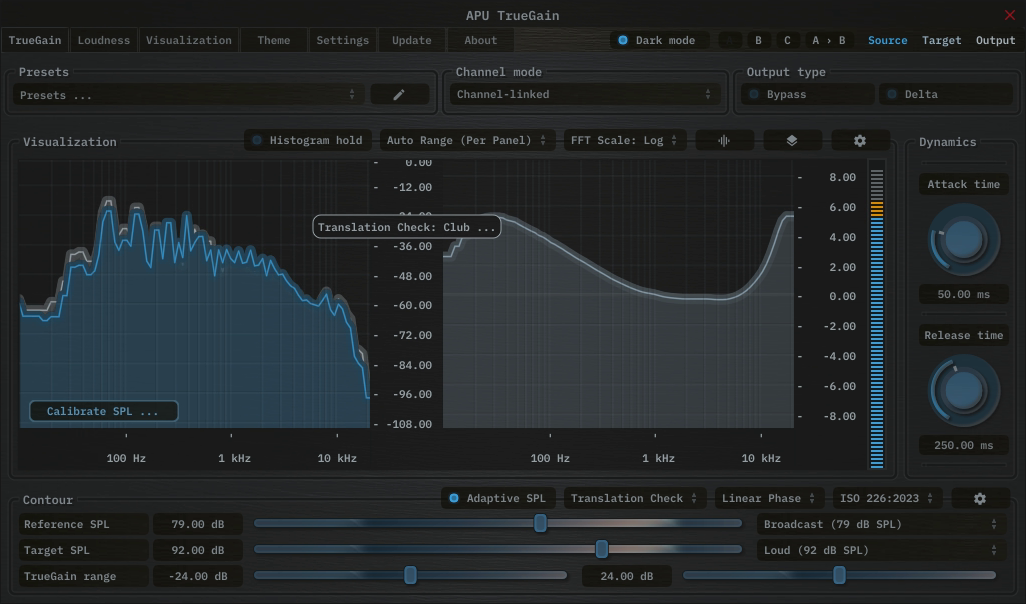Switch to the Loudness tab
The width and height of the screenshot is (1026, 604).
(104, 41)
